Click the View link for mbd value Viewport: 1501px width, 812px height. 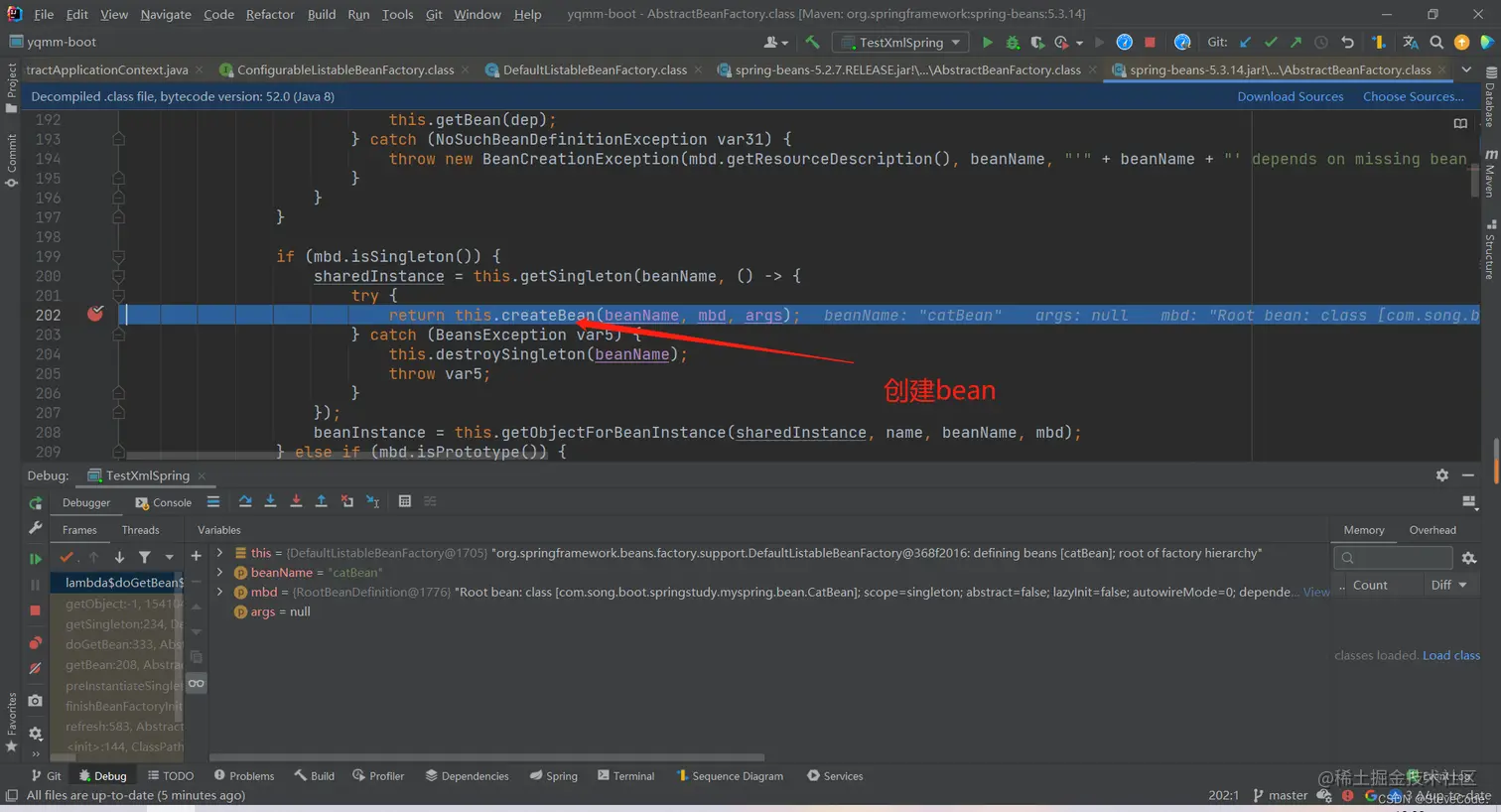[x=1317, y=593]
